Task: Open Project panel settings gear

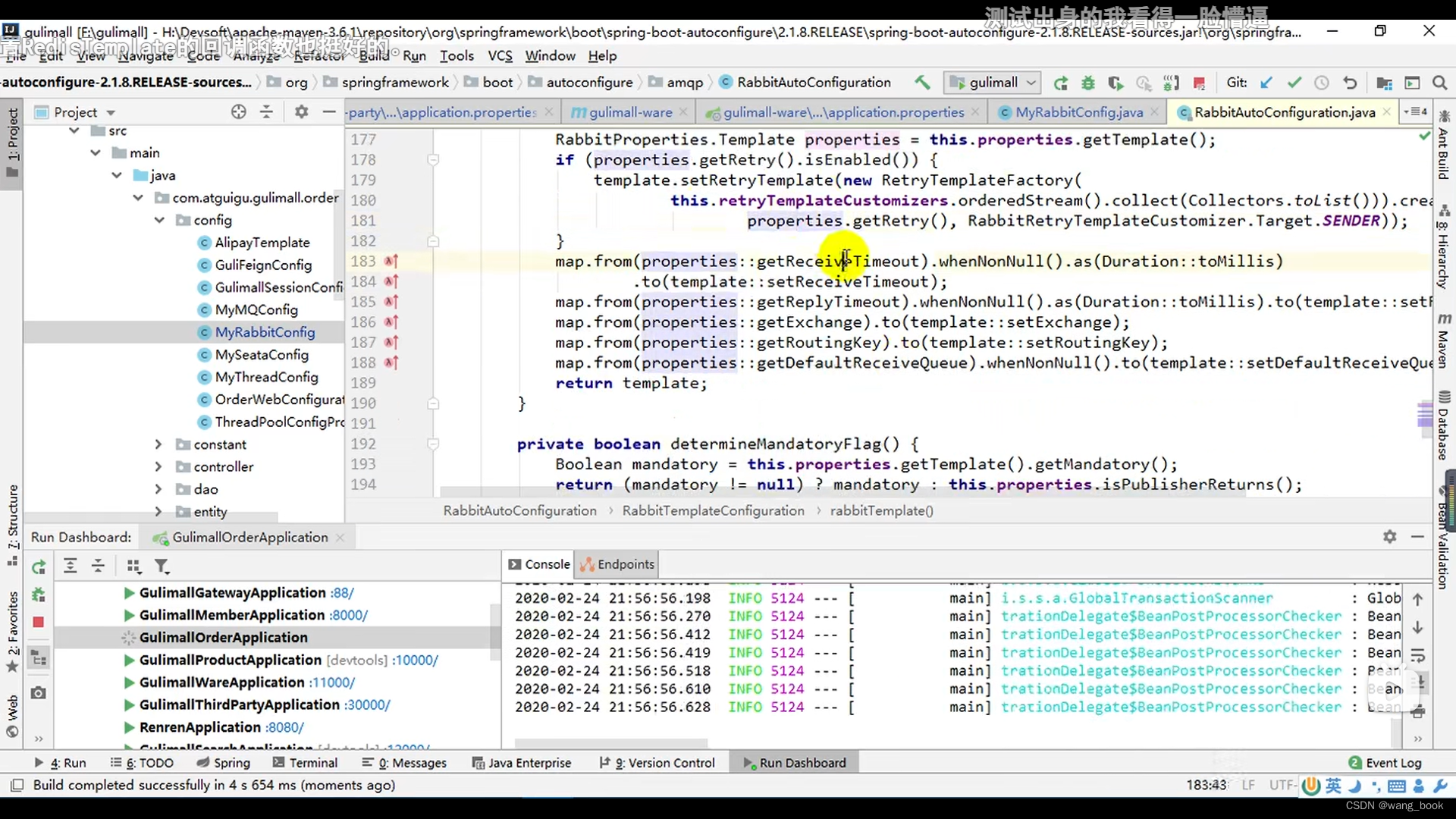Action: [301, 111]
